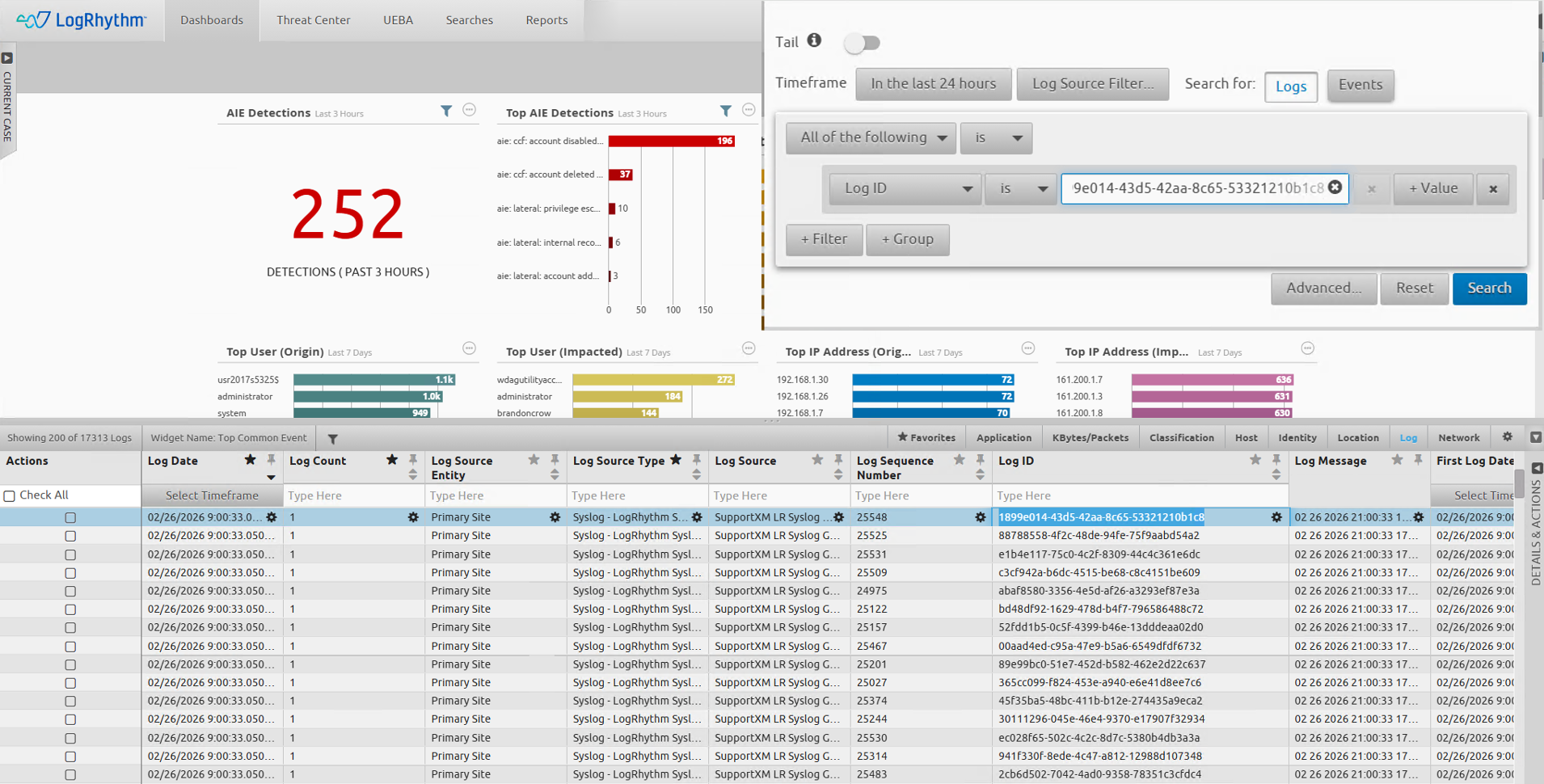
Task: Pin the Log Source column
Action: click(x=838, y=460)
